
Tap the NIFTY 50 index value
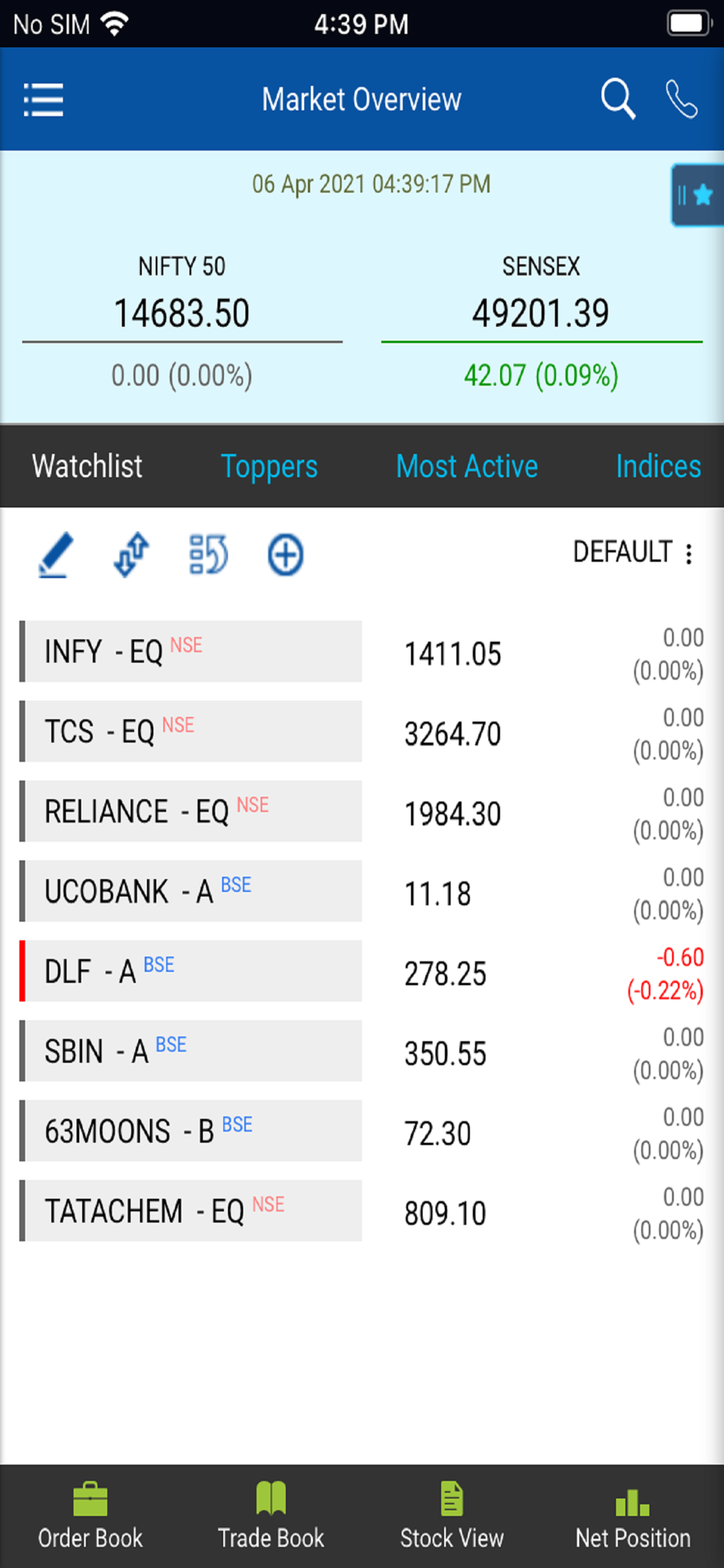coord(182,314)
